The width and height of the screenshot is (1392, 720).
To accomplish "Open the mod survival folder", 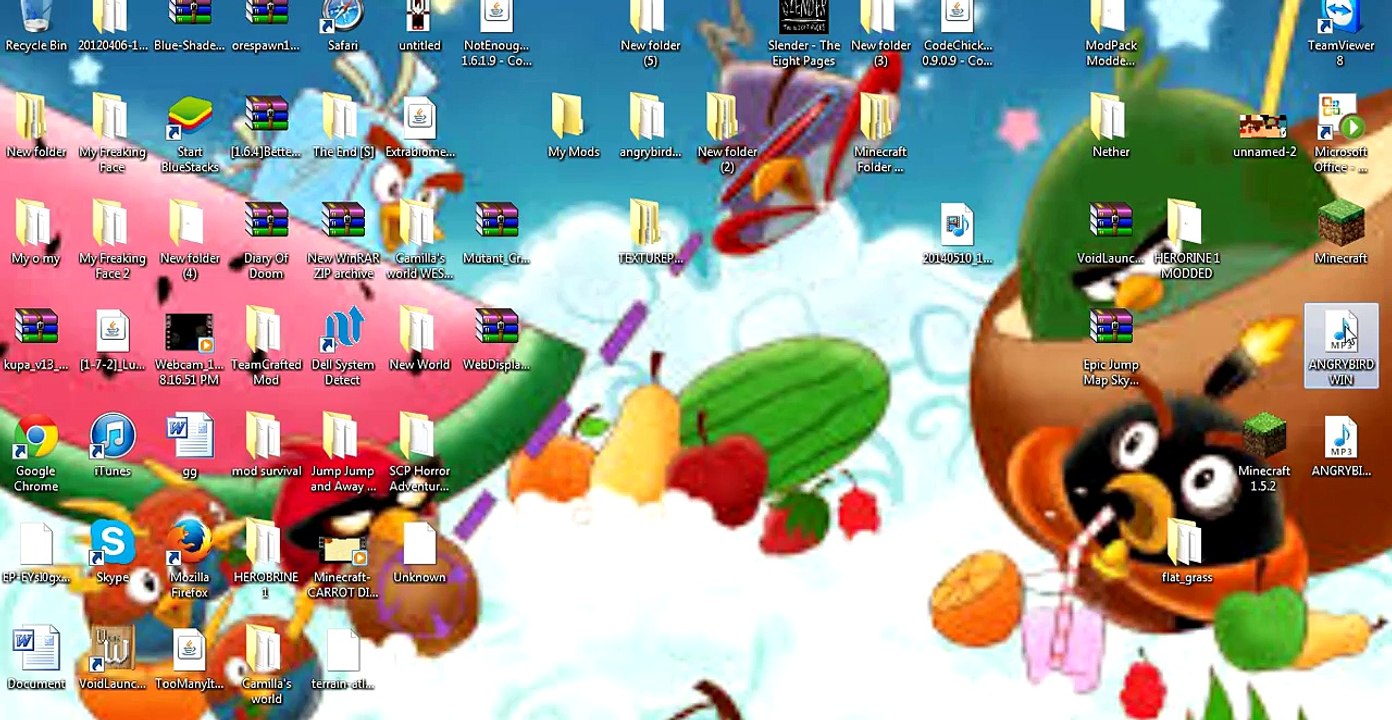I will click(266, 447).
